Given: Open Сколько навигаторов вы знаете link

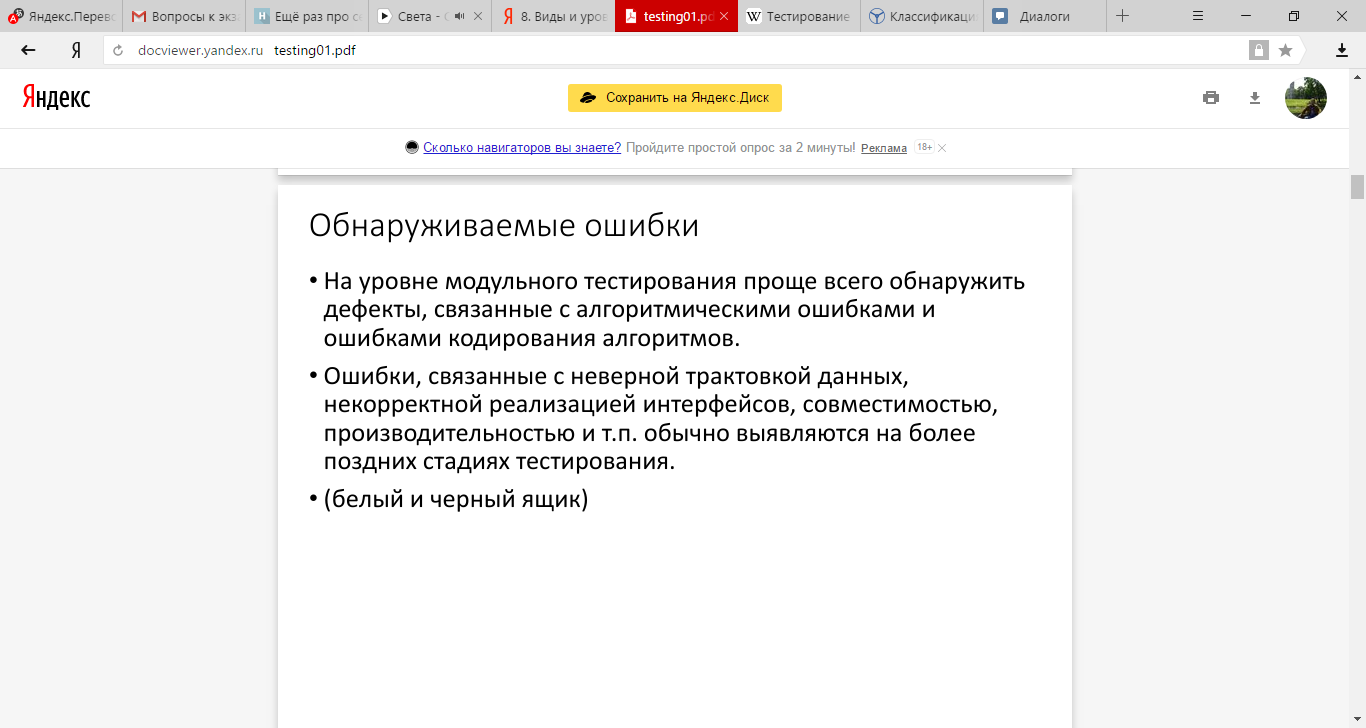Looking at the screenshot, I should coord(522,148).
